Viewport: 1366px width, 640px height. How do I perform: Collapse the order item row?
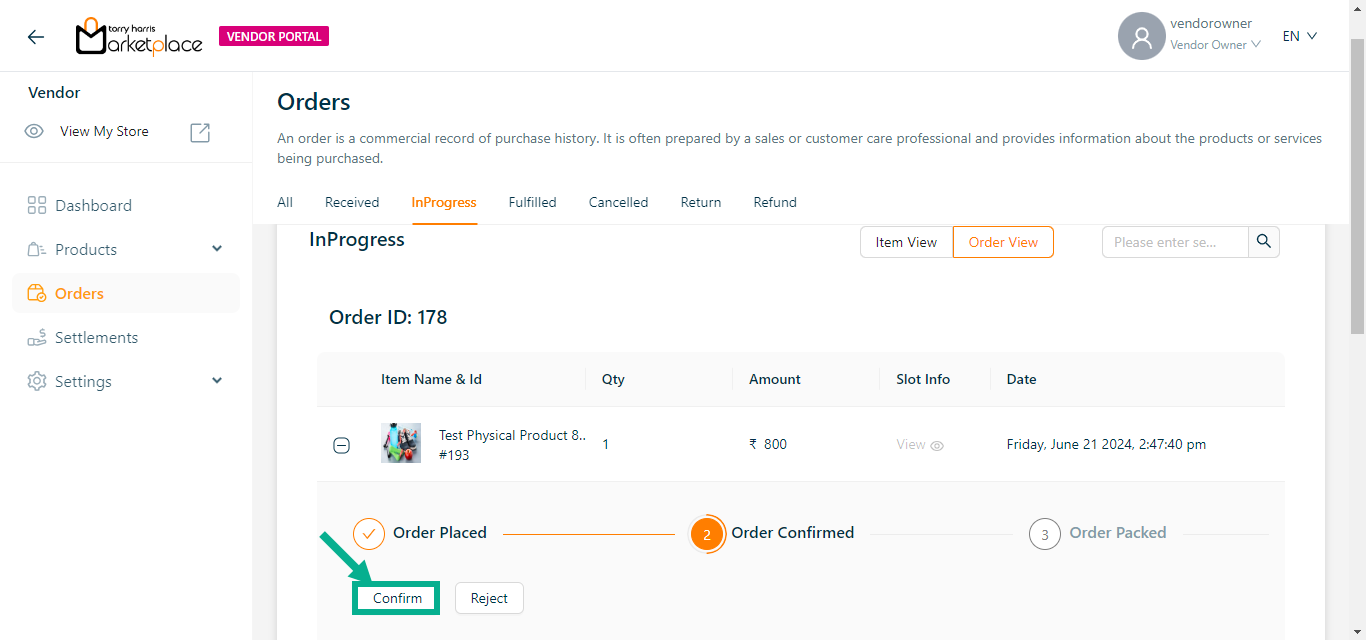pyautogui.click(x=341, y=446)
